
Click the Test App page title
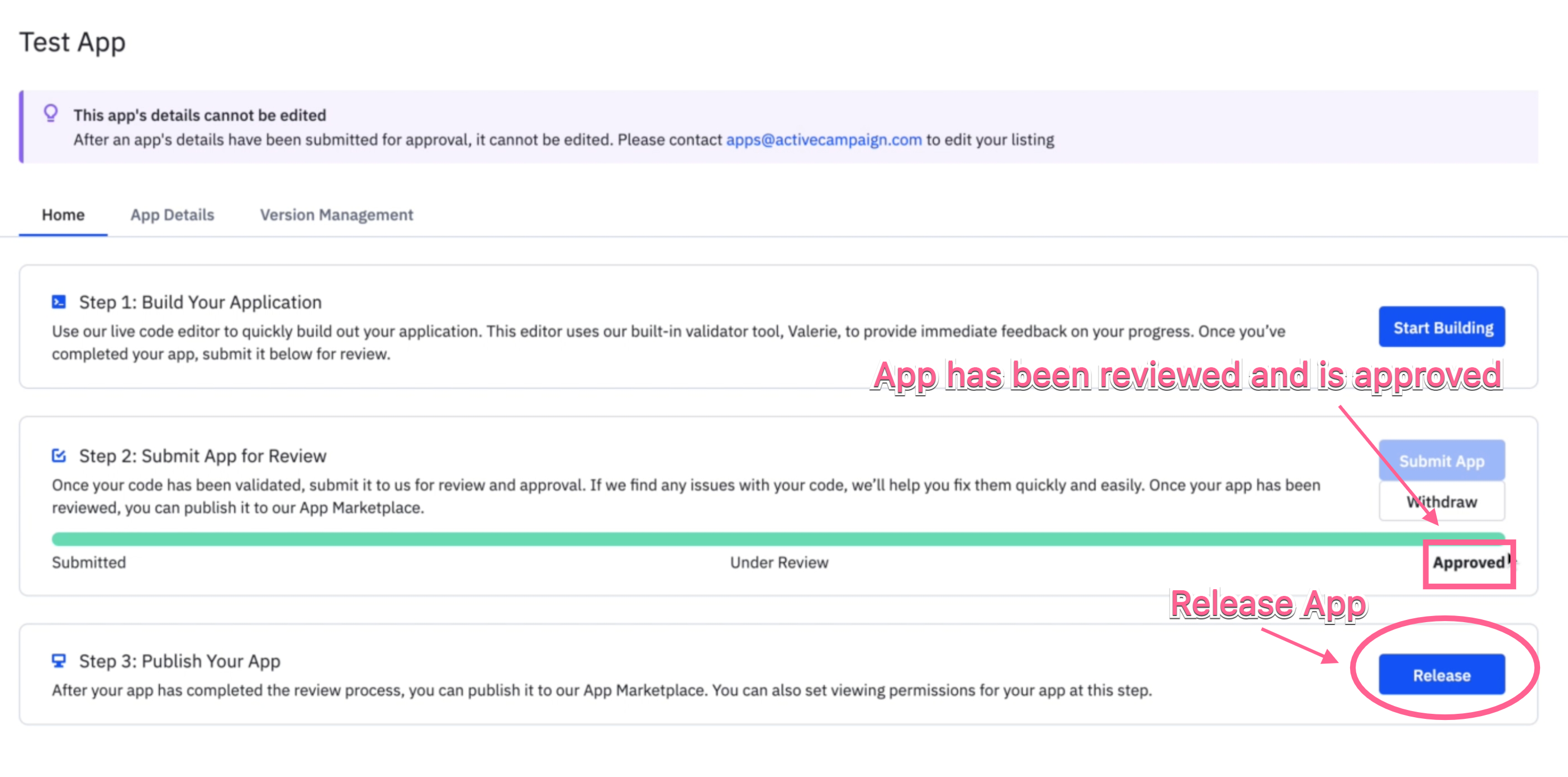(x=73, y=42)
